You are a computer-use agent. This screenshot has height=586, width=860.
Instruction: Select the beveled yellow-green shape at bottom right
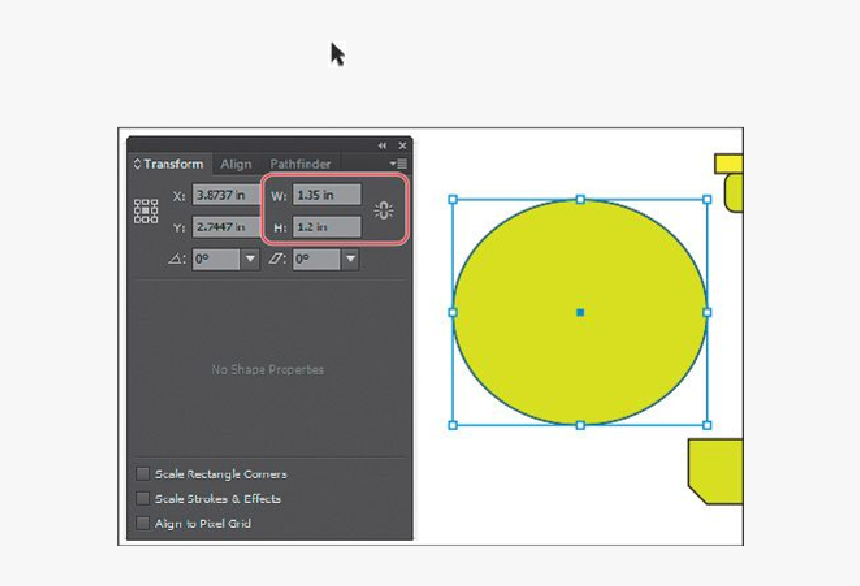[x=716, y=471]
